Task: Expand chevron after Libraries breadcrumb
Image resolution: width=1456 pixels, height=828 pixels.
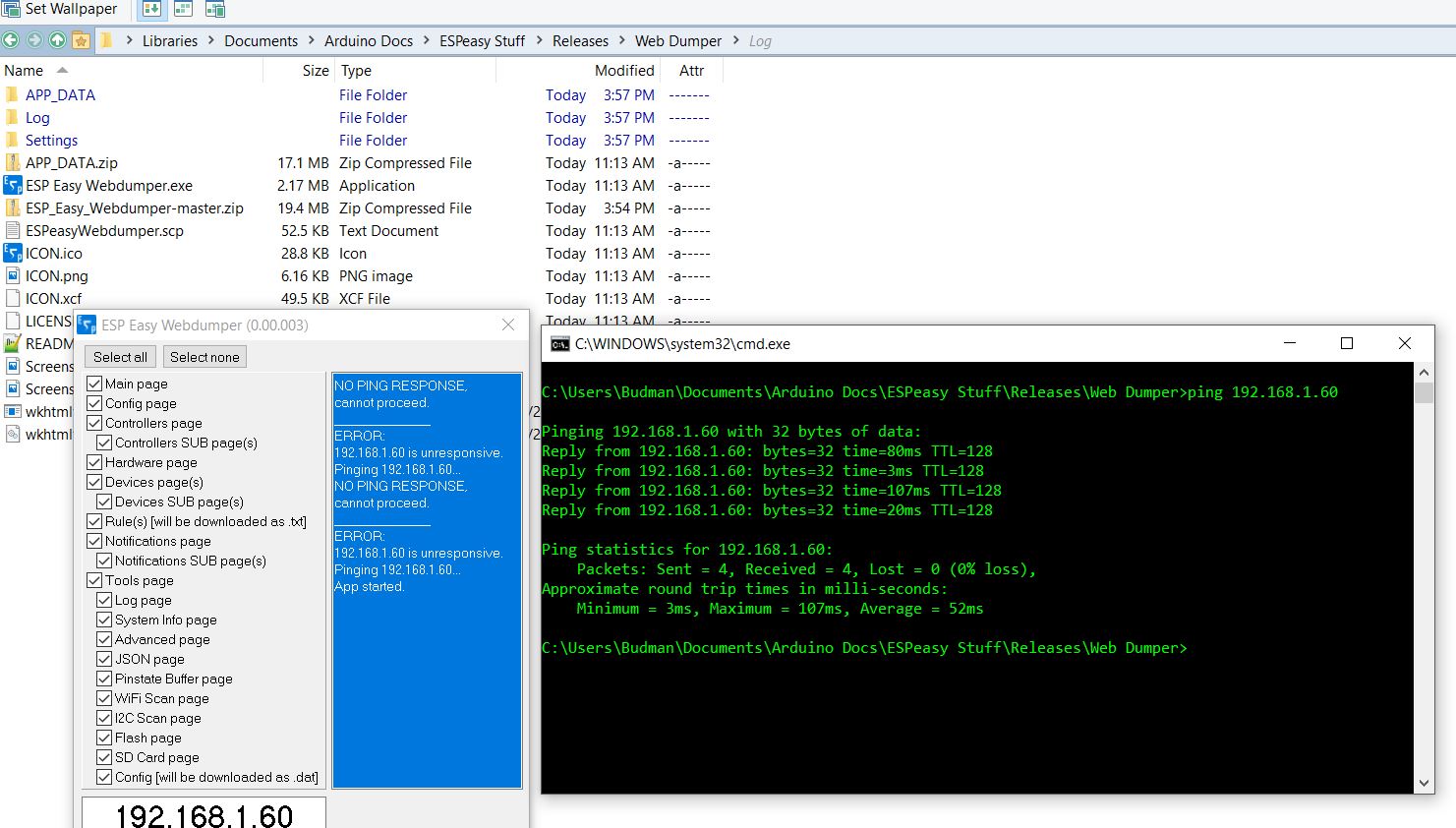Action: 211,40
